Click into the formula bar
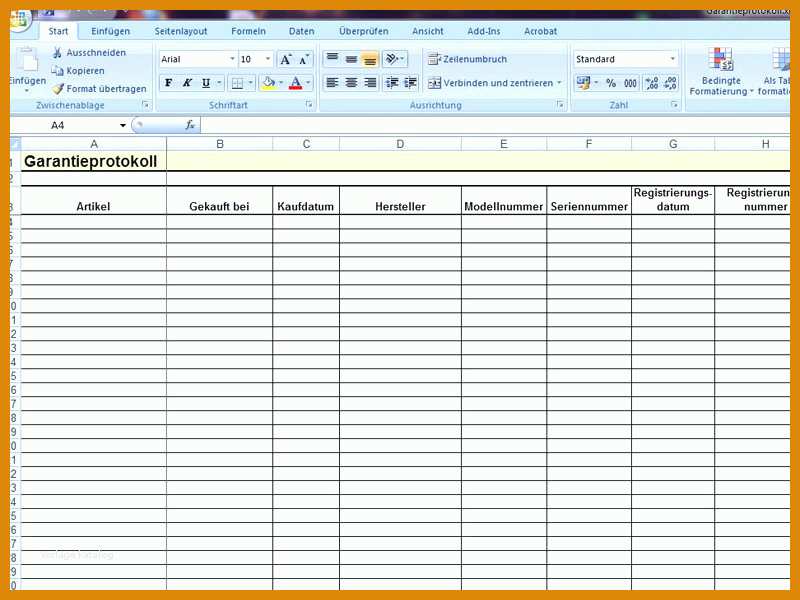This screenshot has width=800, height=600. pyautogui.click(x=495, y=126)
